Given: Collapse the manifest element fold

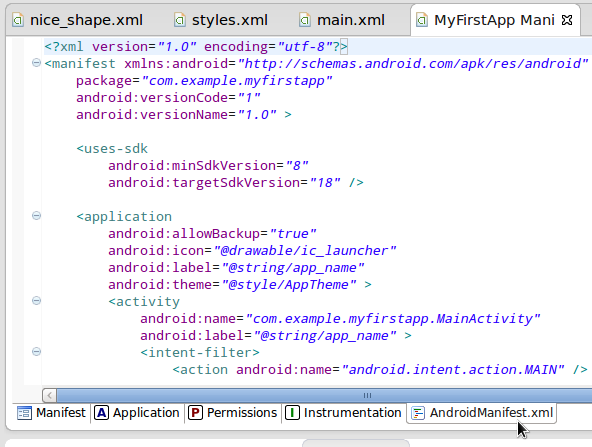Looking at the screenshot, I should tap(36, 63).
